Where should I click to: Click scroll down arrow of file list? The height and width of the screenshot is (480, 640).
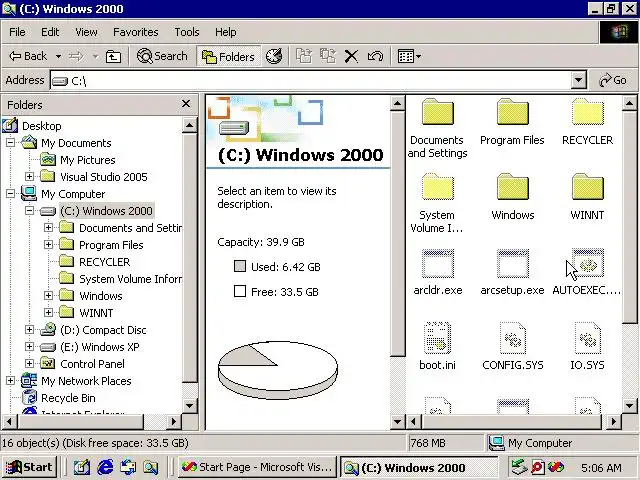tap(629, 406)
